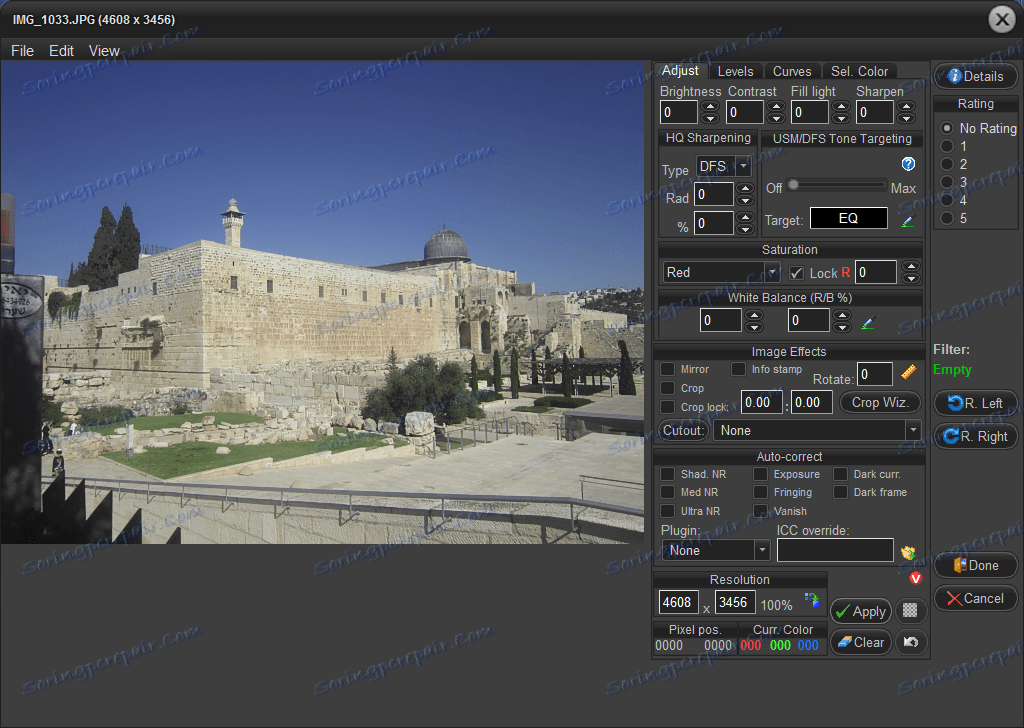Click the undo arrow icon beside Clear
1024x728 pixels.
(x=910, y=642)
